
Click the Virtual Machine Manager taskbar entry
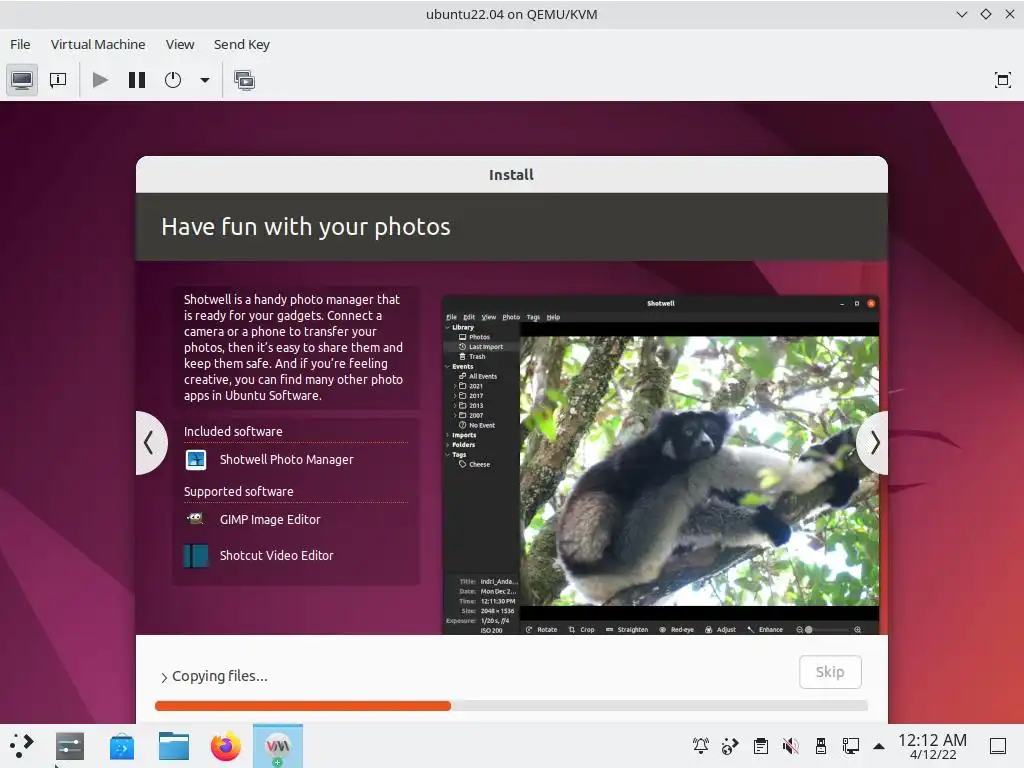coord(278,746)
